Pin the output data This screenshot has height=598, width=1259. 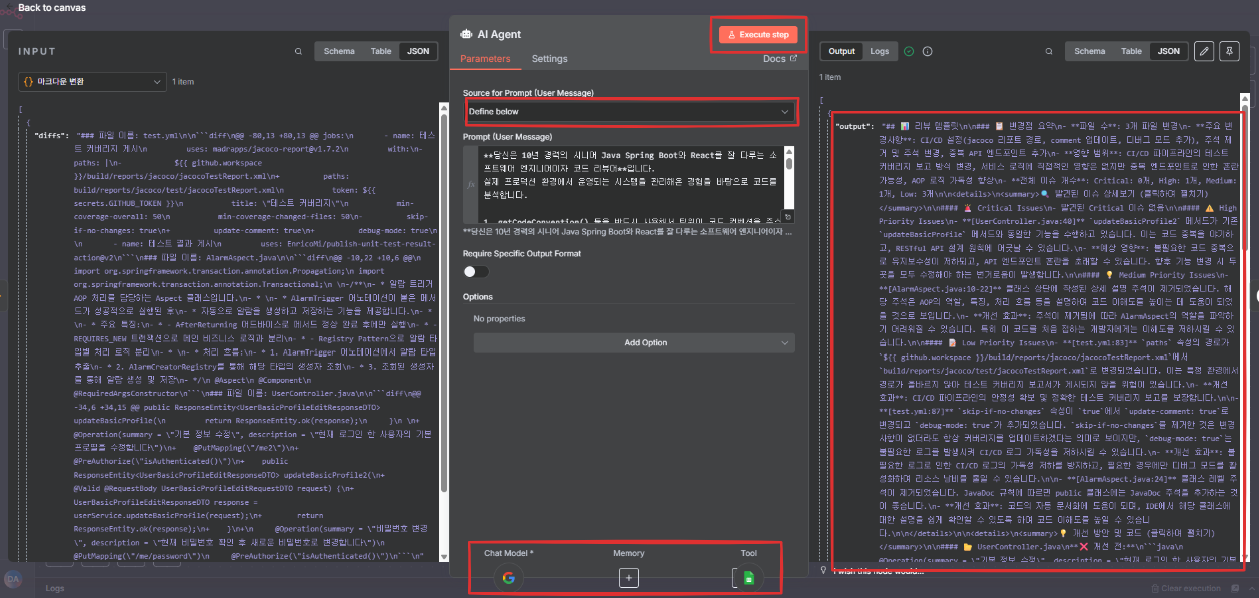(1229, 50)
